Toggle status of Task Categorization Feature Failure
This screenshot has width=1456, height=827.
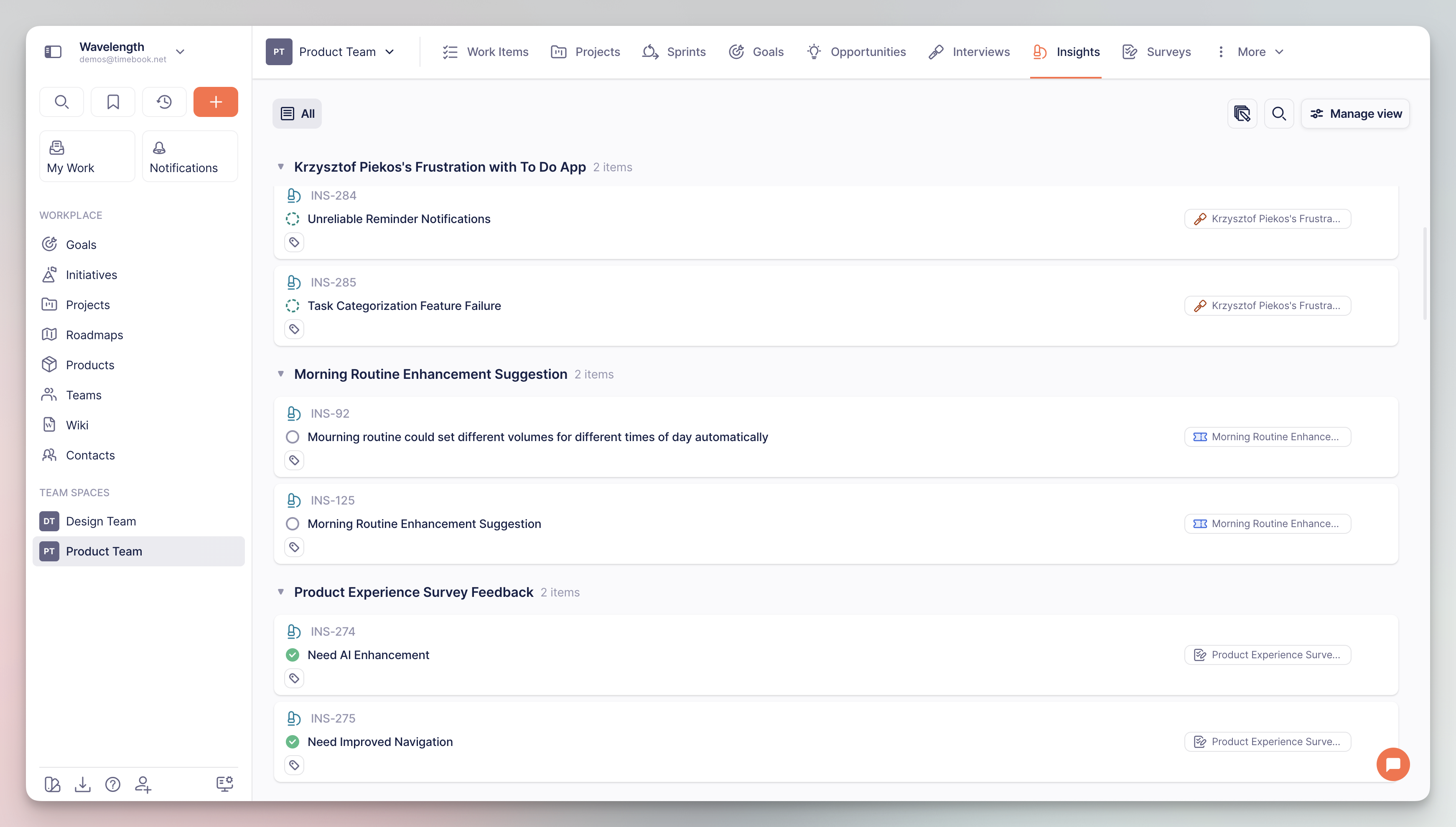click(x=293, y=306)
